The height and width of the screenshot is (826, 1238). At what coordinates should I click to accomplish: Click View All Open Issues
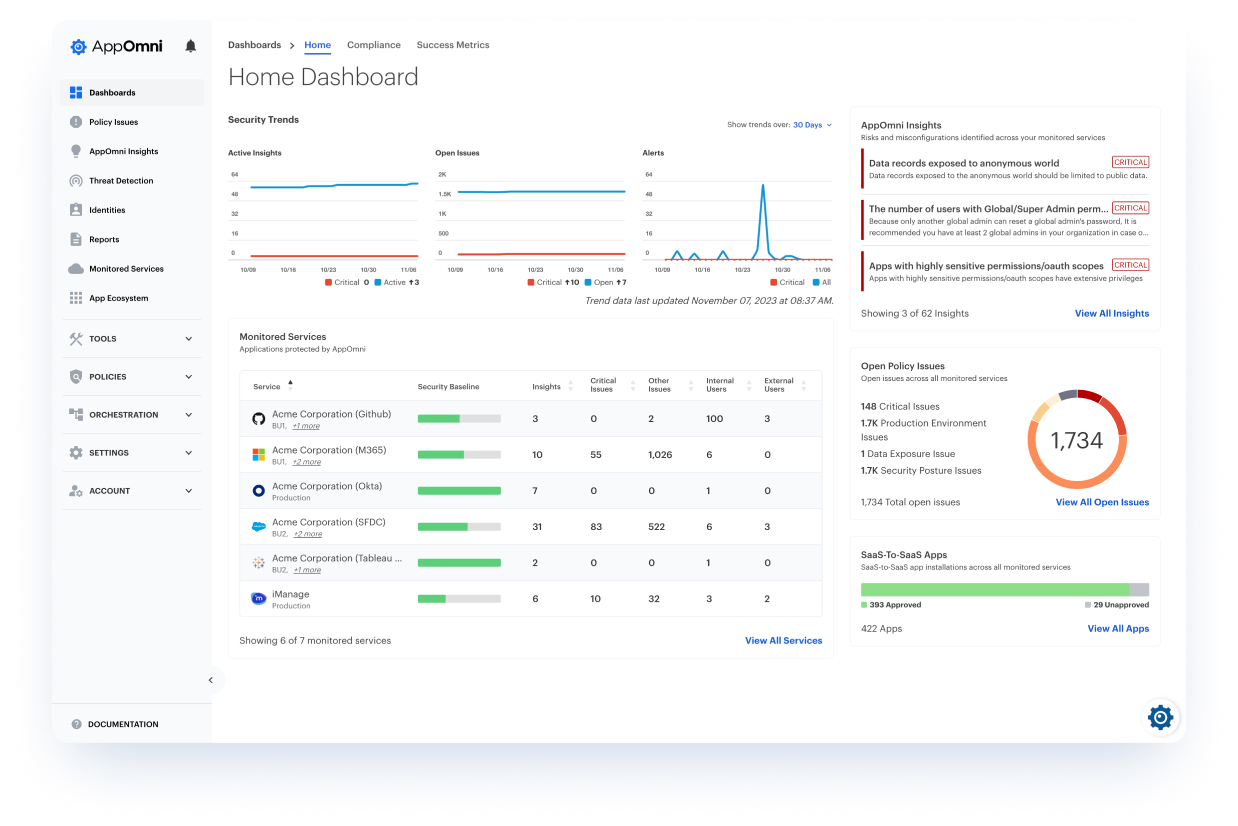point(1102,502)
